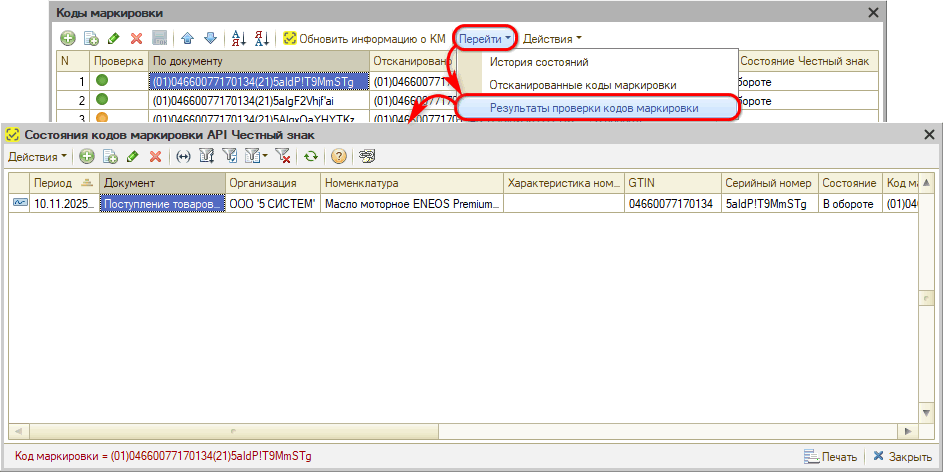The image size is (943, 472).
Task: Select the Поступление товаров document cell
Action: [x=162, y=204]
